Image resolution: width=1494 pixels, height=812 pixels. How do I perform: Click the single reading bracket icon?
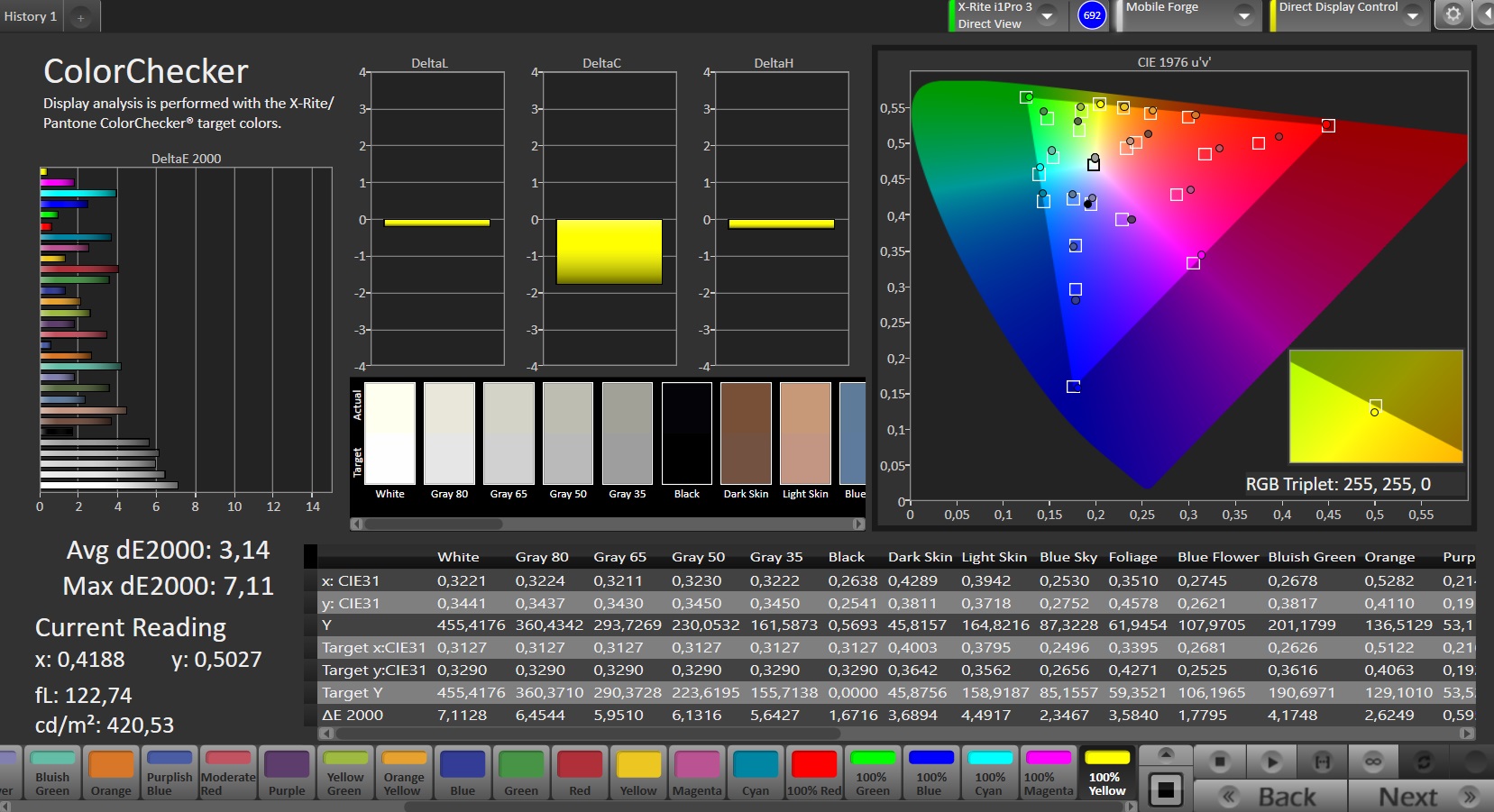coord(1322,762)
